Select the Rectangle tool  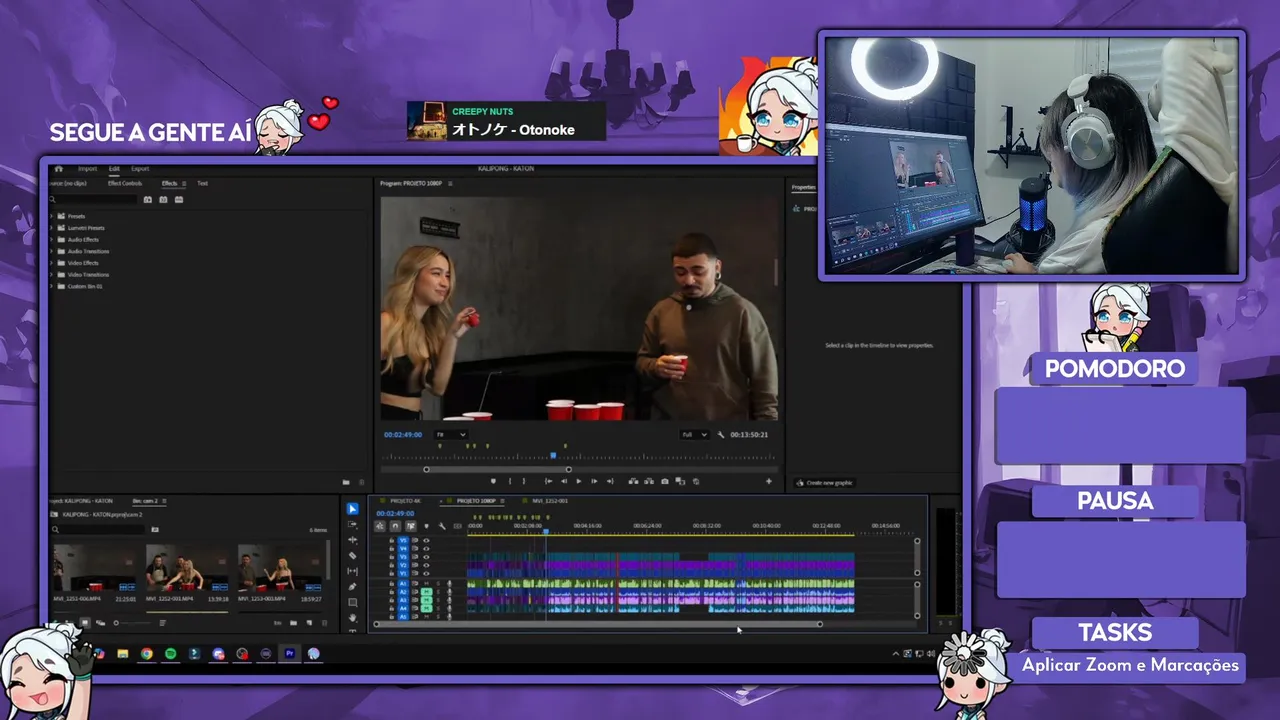click(x=352, y=602)
